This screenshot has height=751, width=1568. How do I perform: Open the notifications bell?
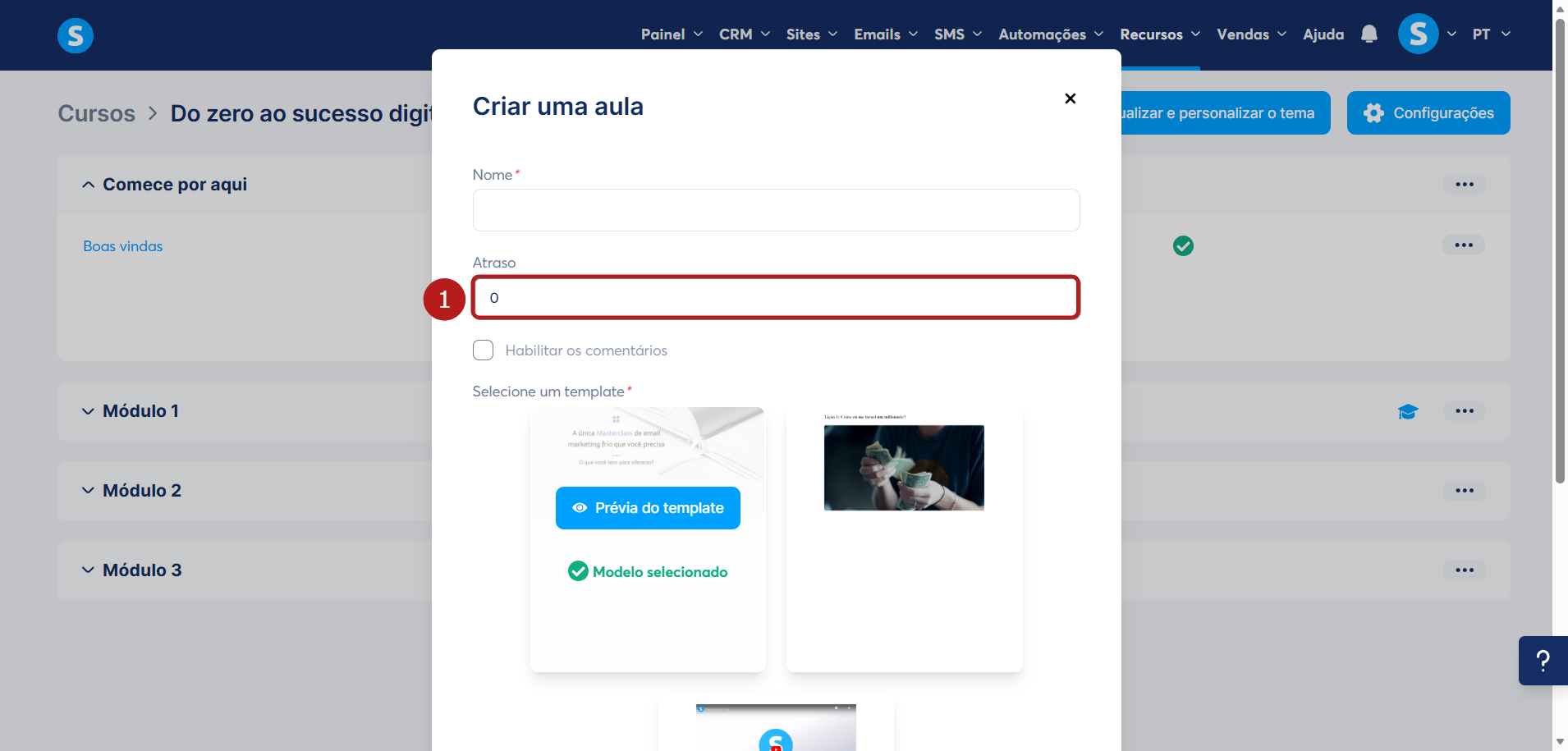click(1369, 34)
